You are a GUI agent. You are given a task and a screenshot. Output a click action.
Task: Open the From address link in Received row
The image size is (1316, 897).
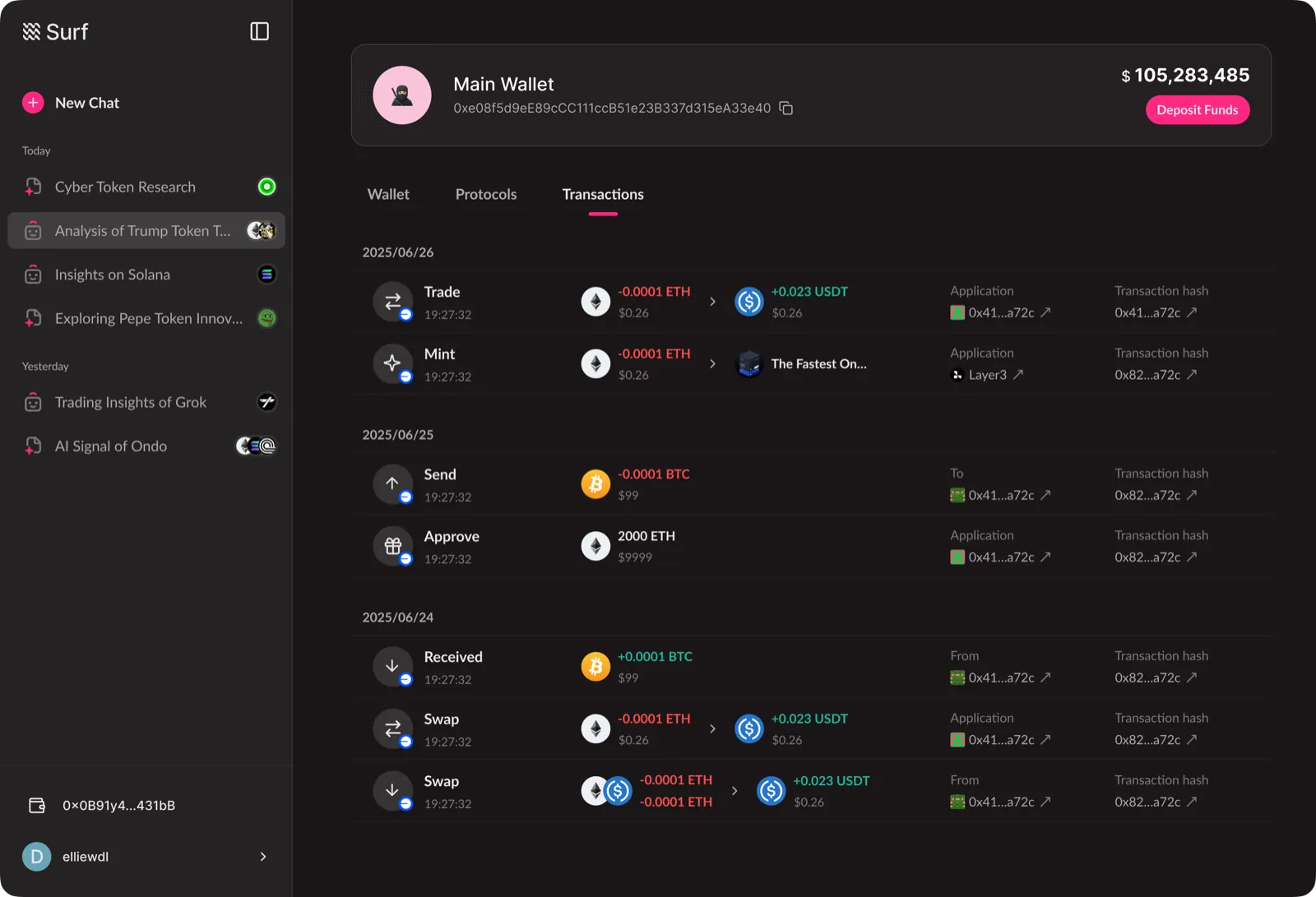[x=1001, y=677]
